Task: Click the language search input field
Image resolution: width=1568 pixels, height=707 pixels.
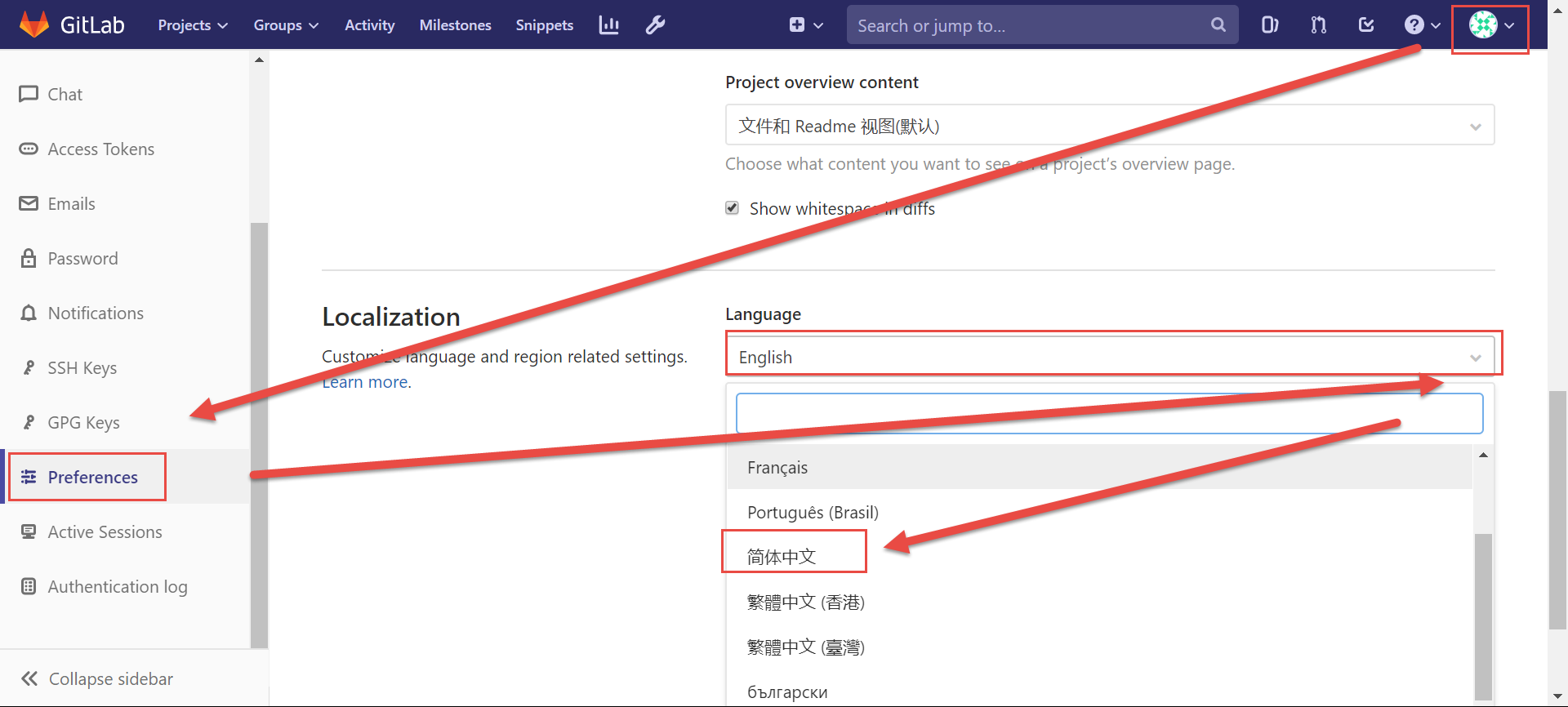Action: point(1109,414)
